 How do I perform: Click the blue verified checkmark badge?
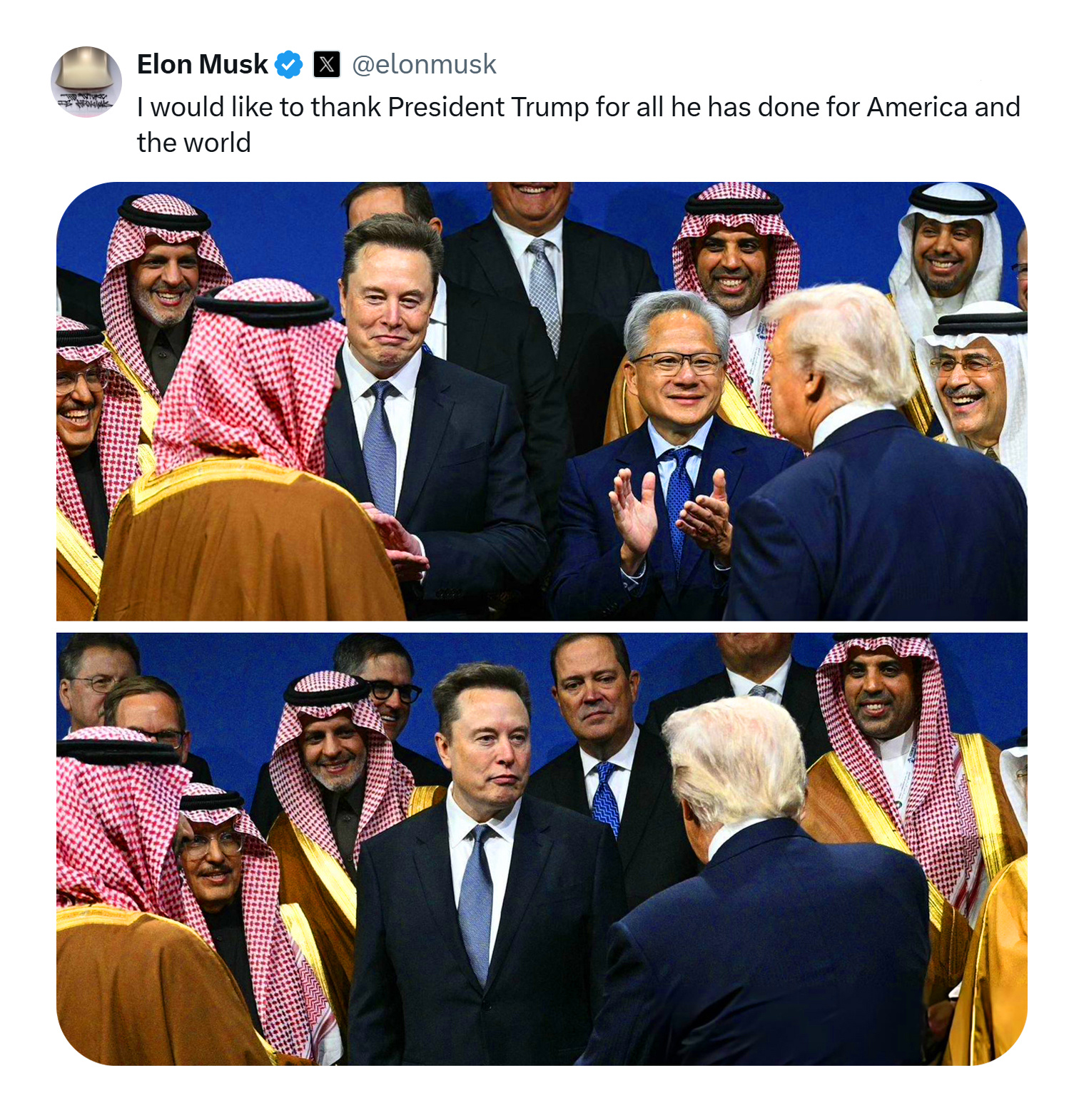click(x=288, y=65)
